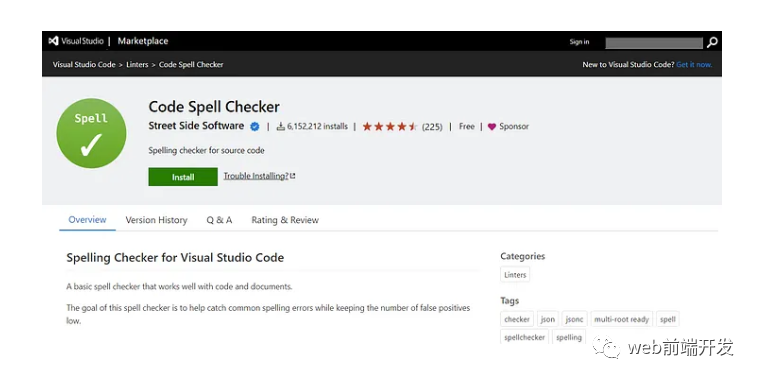Click the Get it now link

694,64
